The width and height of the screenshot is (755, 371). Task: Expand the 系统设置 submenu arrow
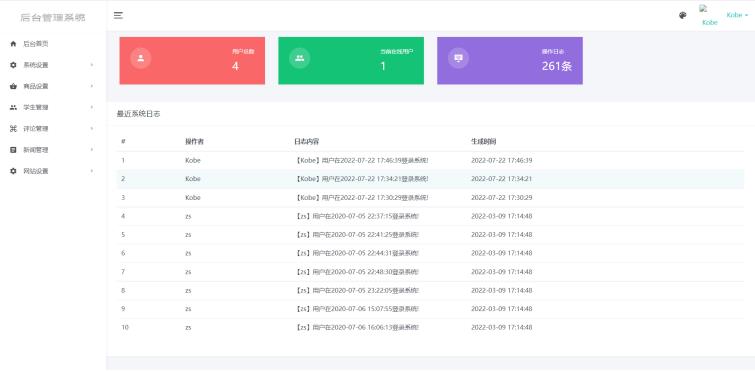[x=91, y=65]
